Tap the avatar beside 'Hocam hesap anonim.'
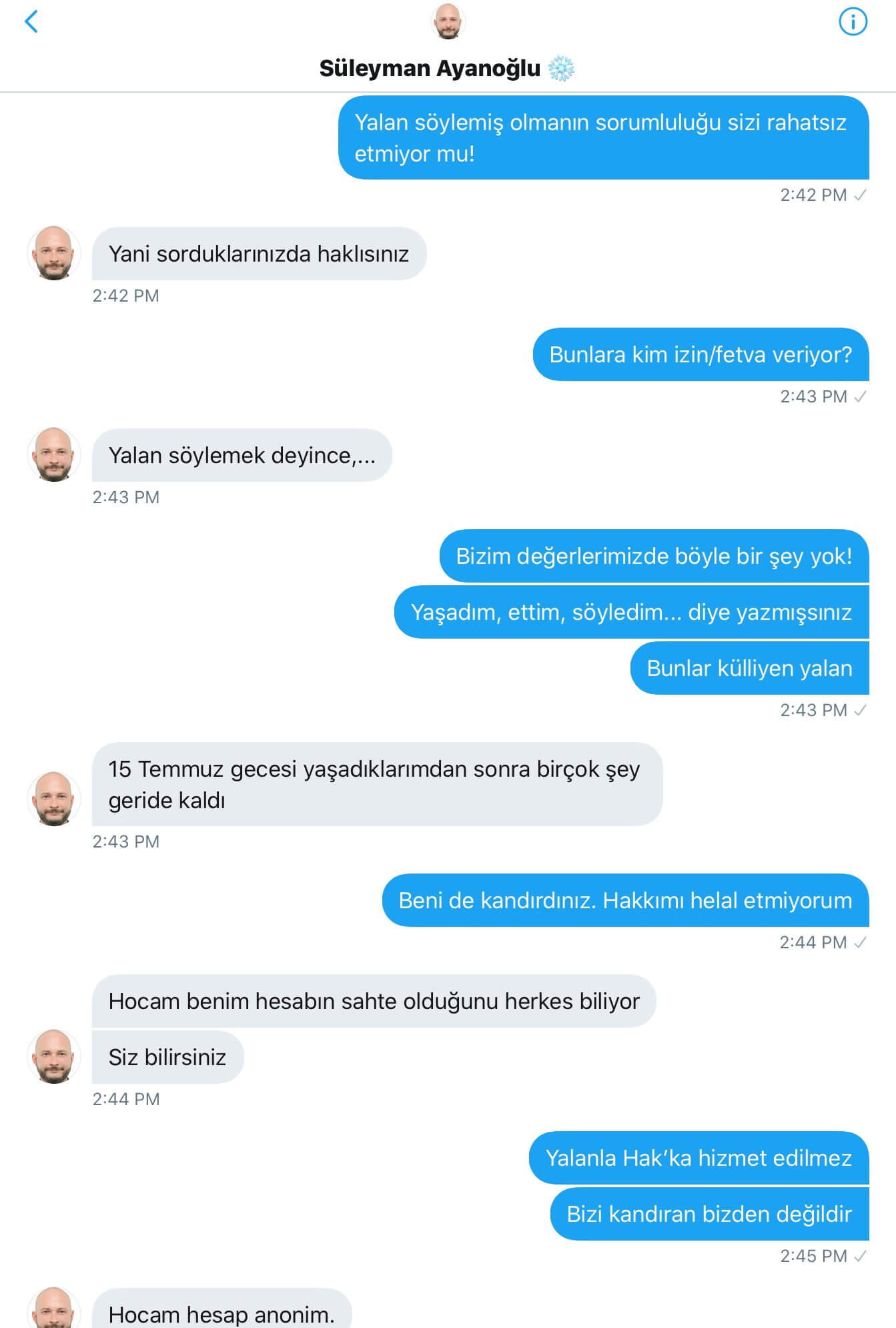This screenshot has height=1328, width=896. point(54,1308)
